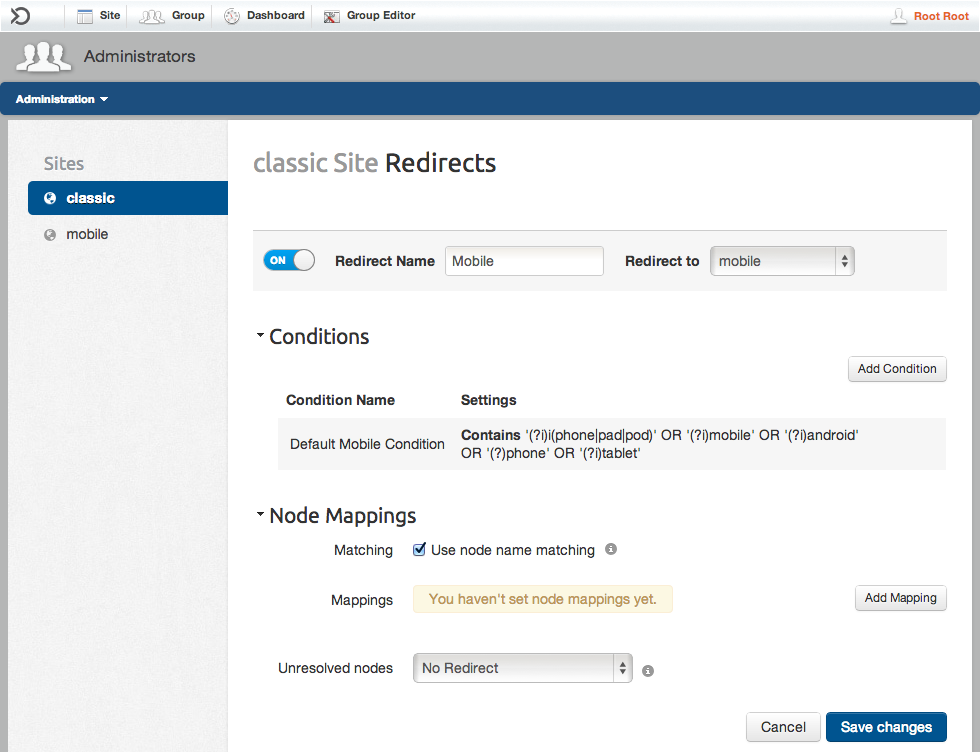Click Save changes button
Screen dimensions: 980x752
(885, 727)
